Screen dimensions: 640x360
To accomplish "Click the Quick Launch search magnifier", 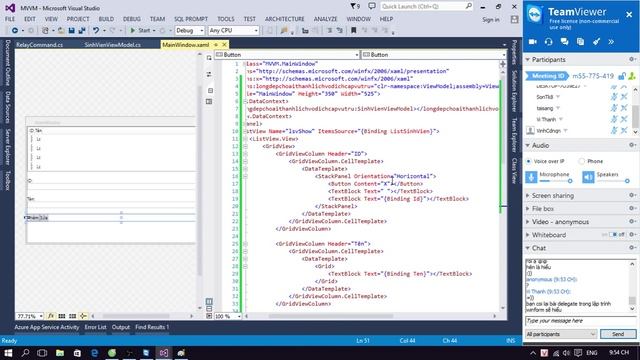I will tap(469, 6).
